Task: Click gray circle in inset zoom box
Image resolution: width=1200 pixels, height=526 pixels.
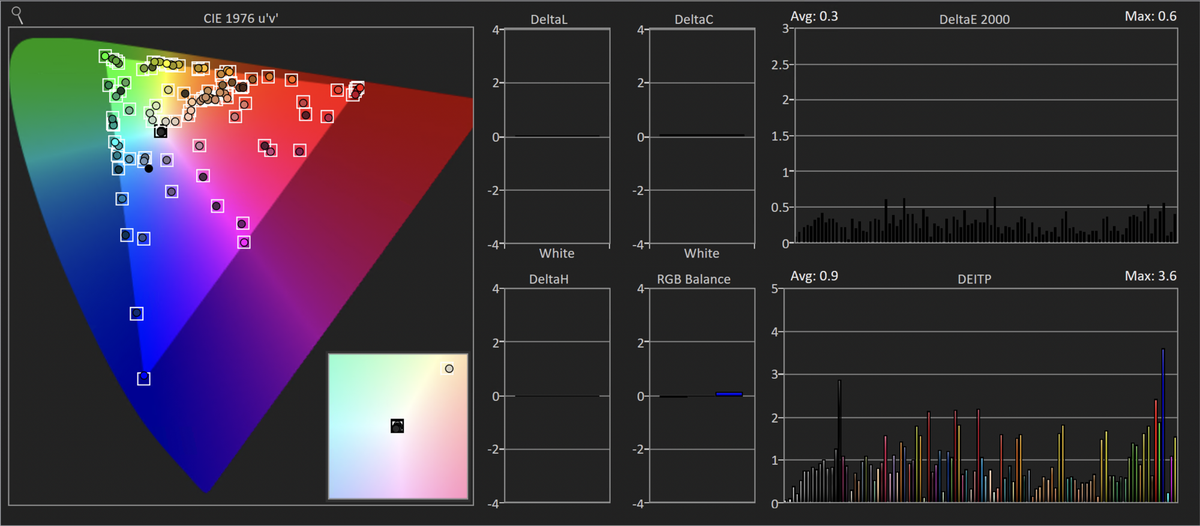Action: click(449, 369)
